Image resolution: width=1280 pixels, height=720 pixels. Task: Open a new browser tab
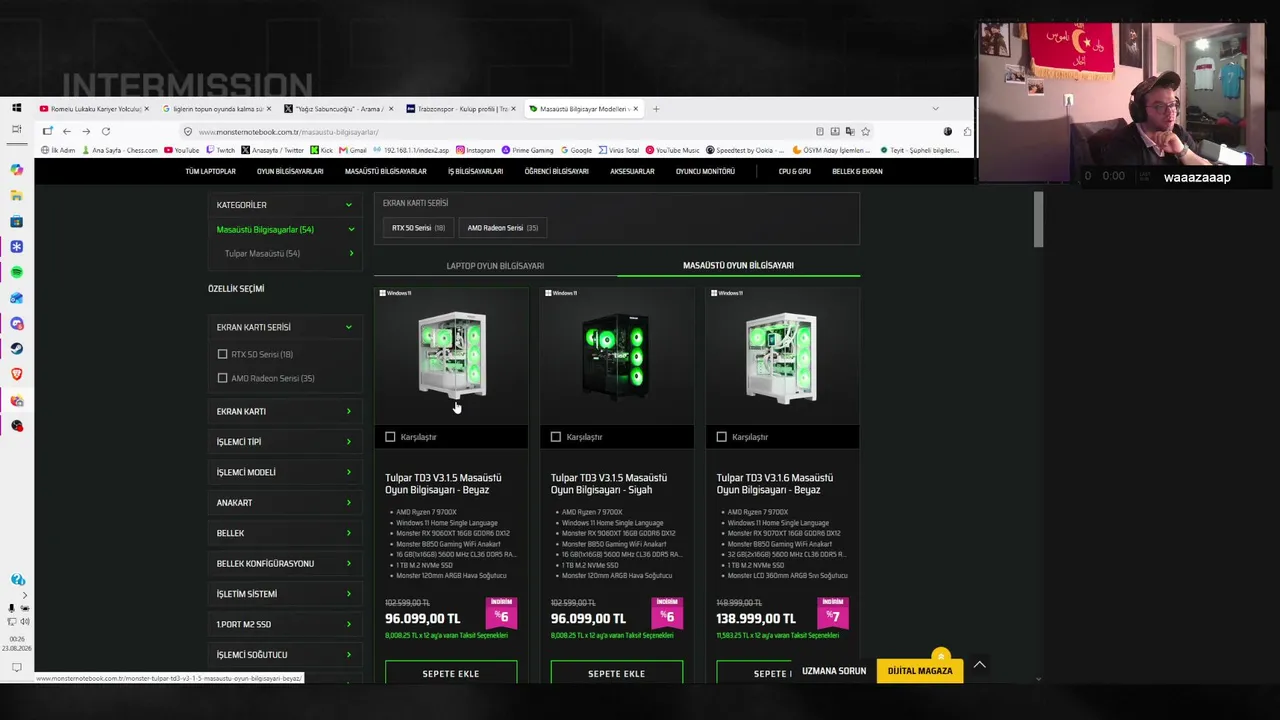(x=656, y=108)
